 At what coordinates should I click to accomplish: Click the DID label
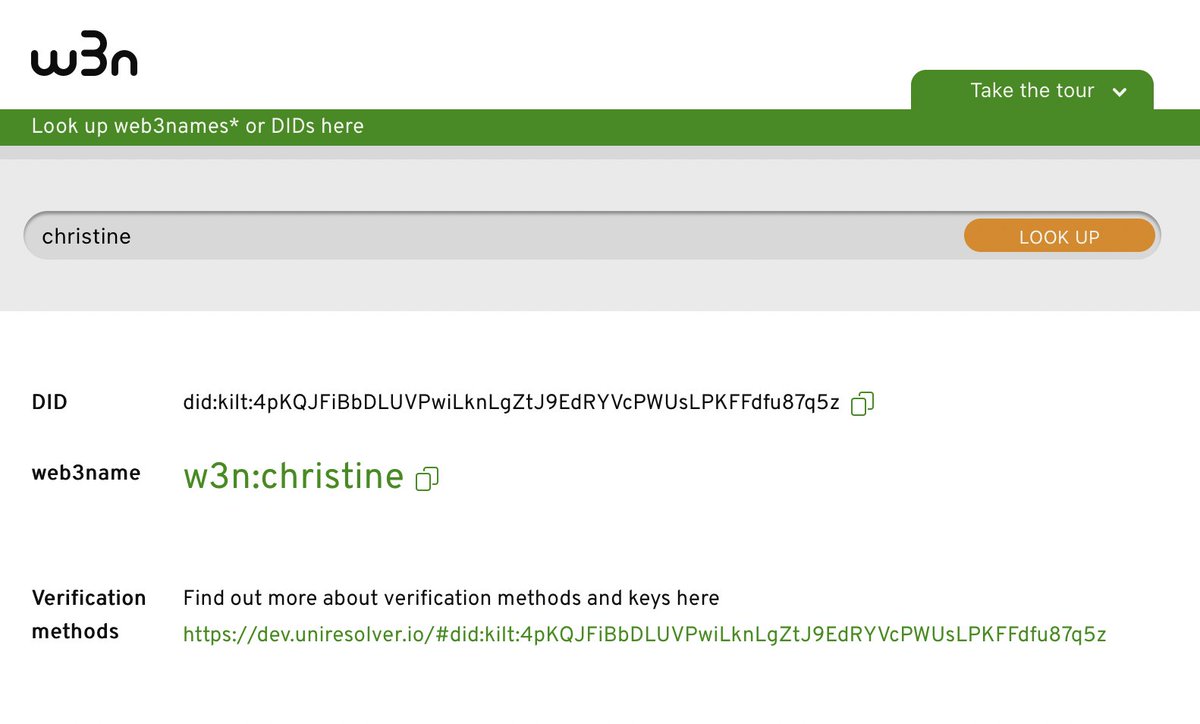[x=49, y=403]
